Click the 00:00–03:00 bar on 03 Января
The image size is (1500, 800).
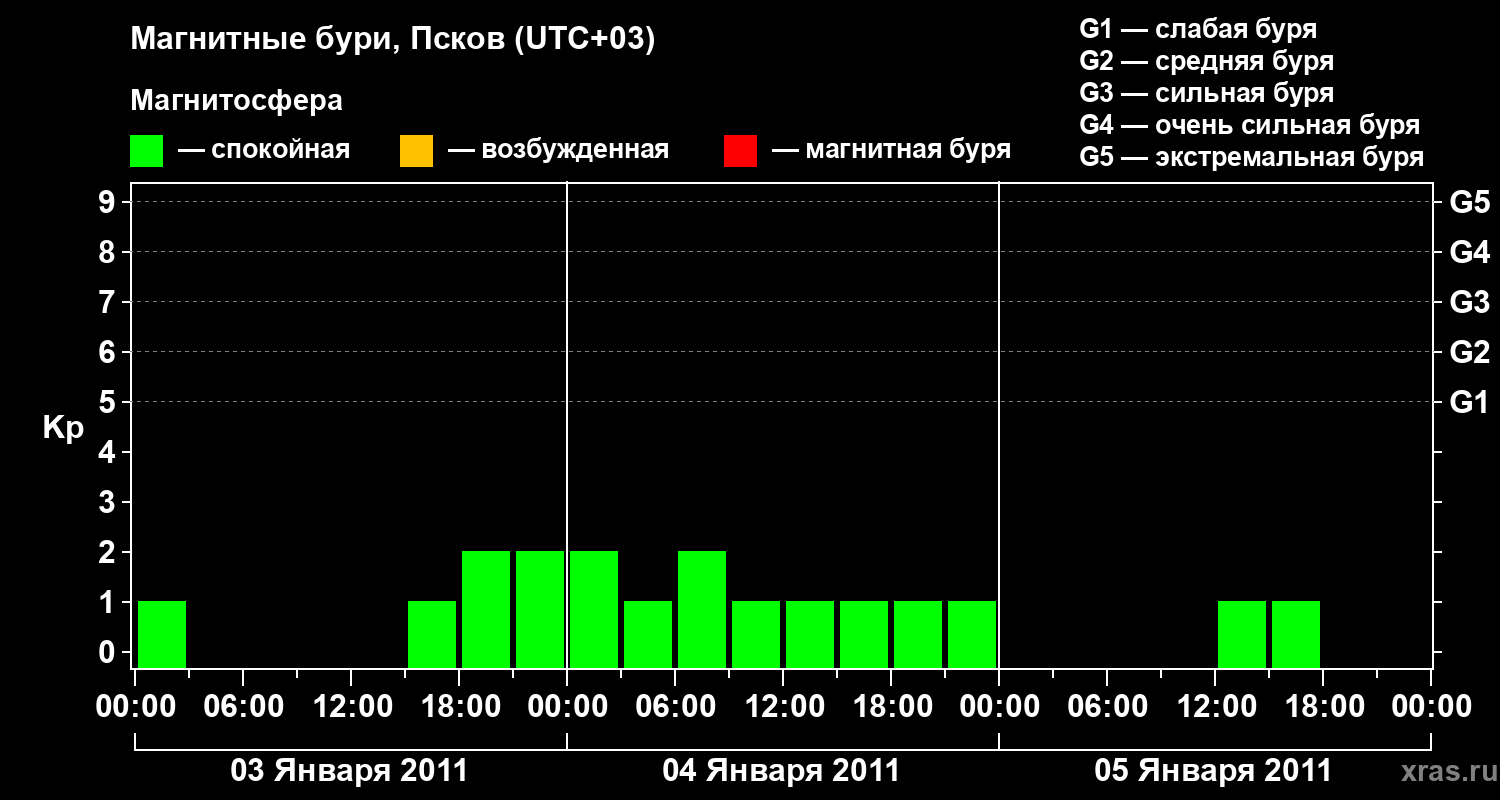point(162,634)
